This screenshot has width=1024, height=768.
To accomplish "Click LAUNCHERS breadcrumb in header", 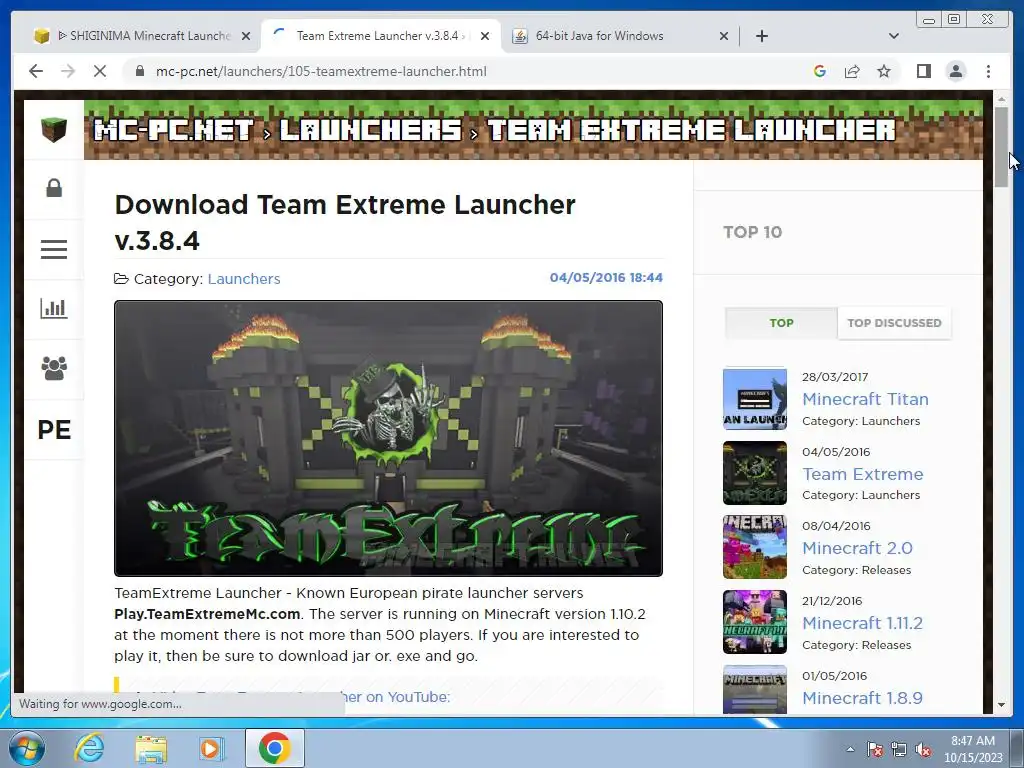I will 370,130.
